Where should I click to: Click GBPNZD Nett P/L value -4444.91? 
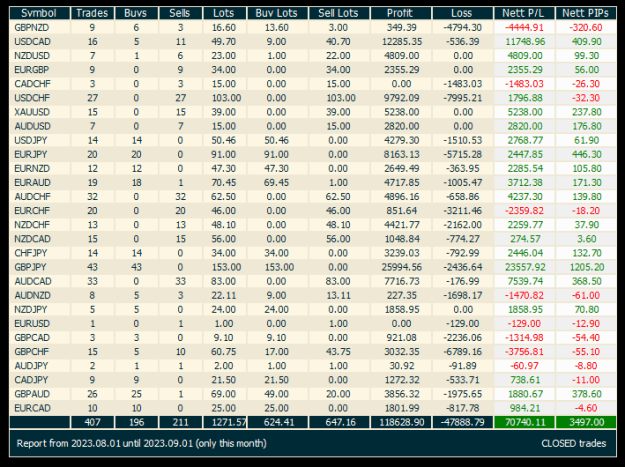[524, 27]
